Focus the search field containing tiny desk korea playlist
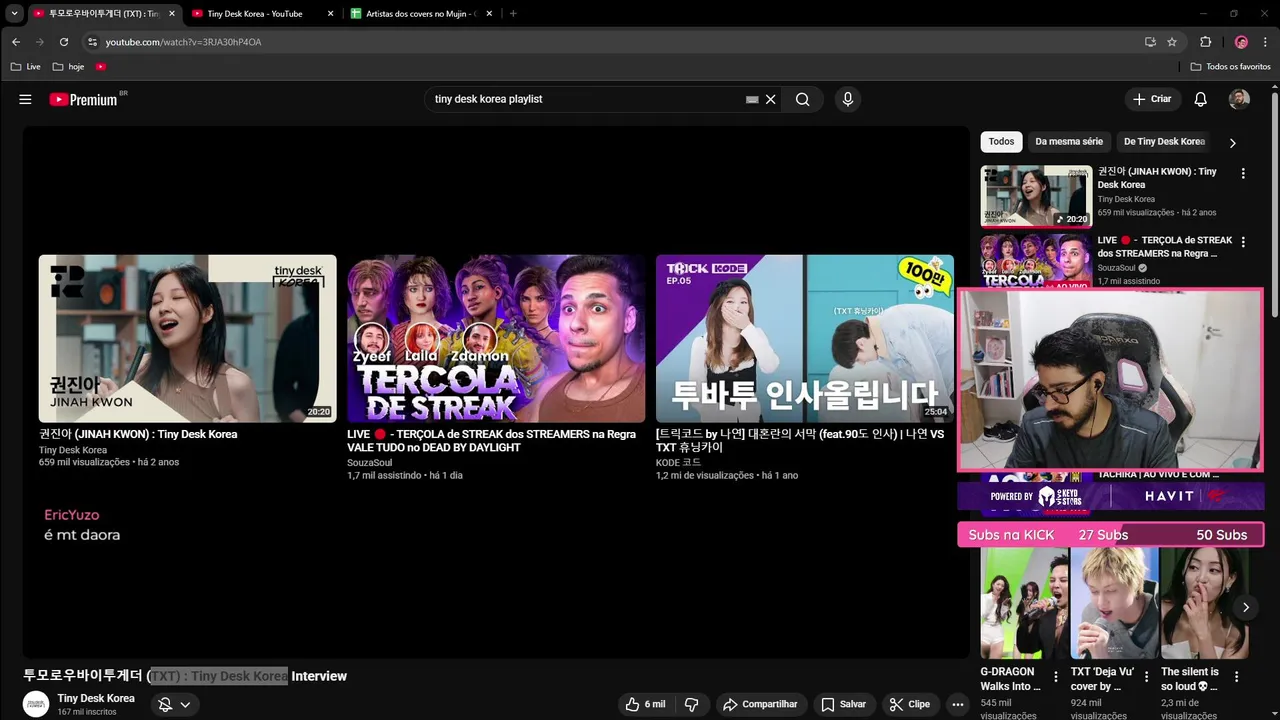 pyautogui.click(x=585, y=99)
